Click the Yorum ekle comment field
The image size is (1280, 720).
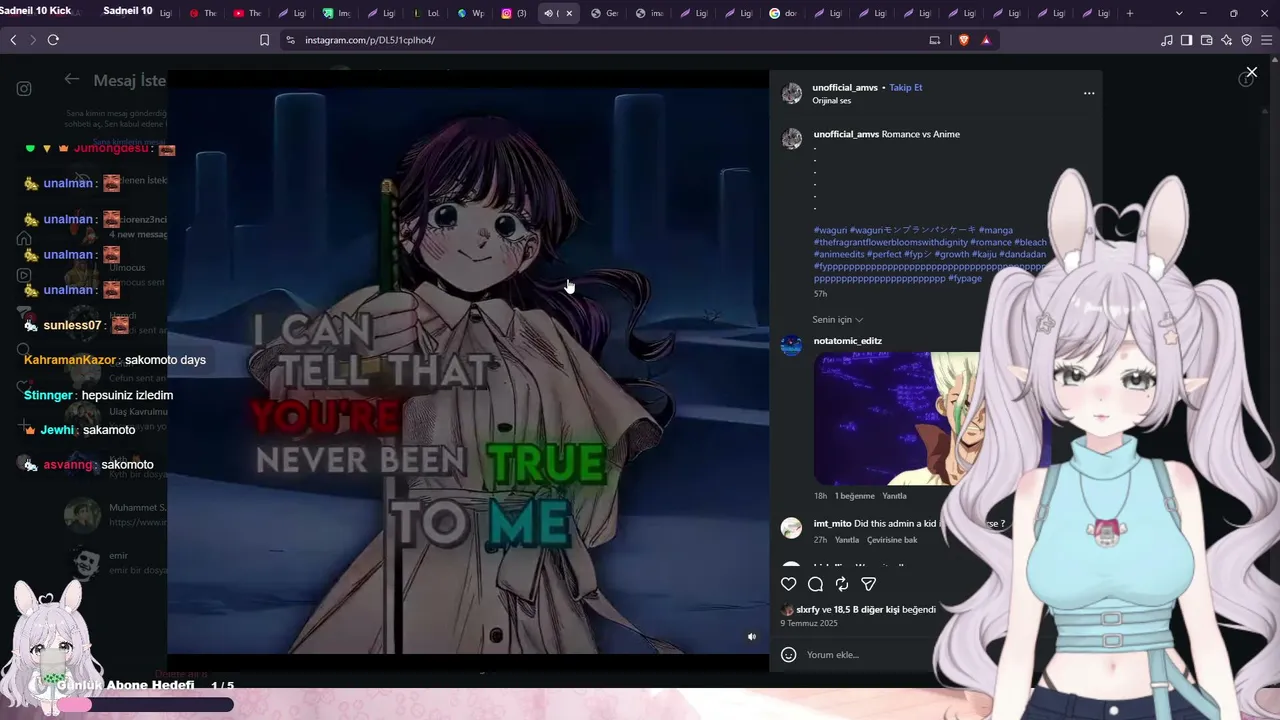(870, 655)
